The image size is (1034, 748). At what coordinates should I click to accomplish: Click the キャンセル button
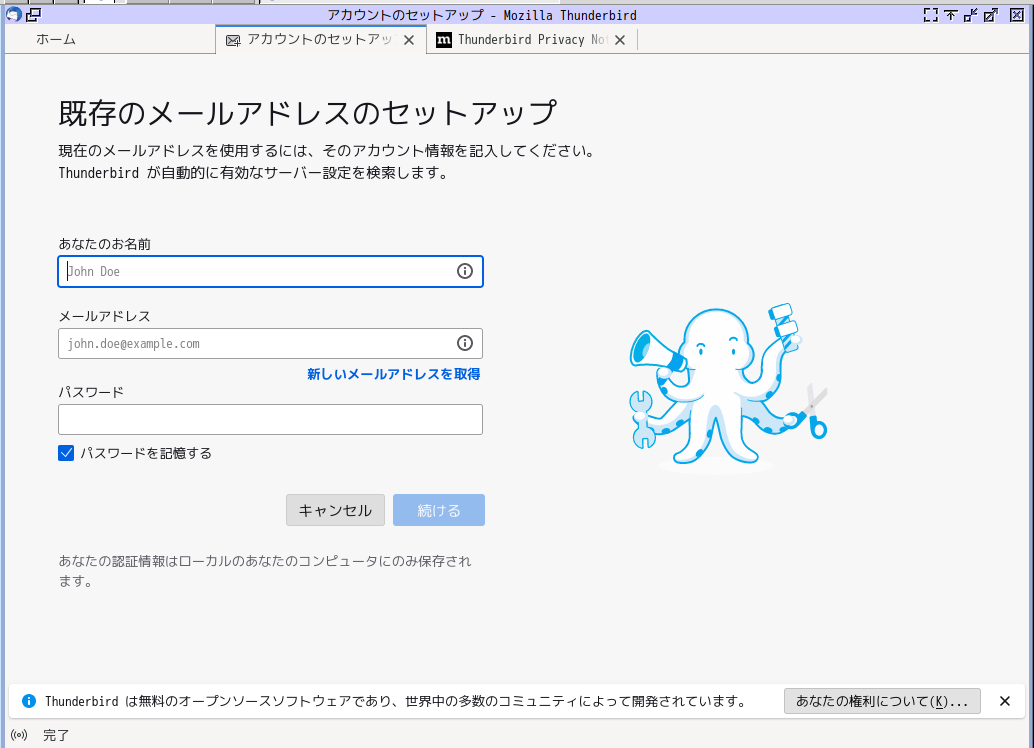tap(335, 510)
